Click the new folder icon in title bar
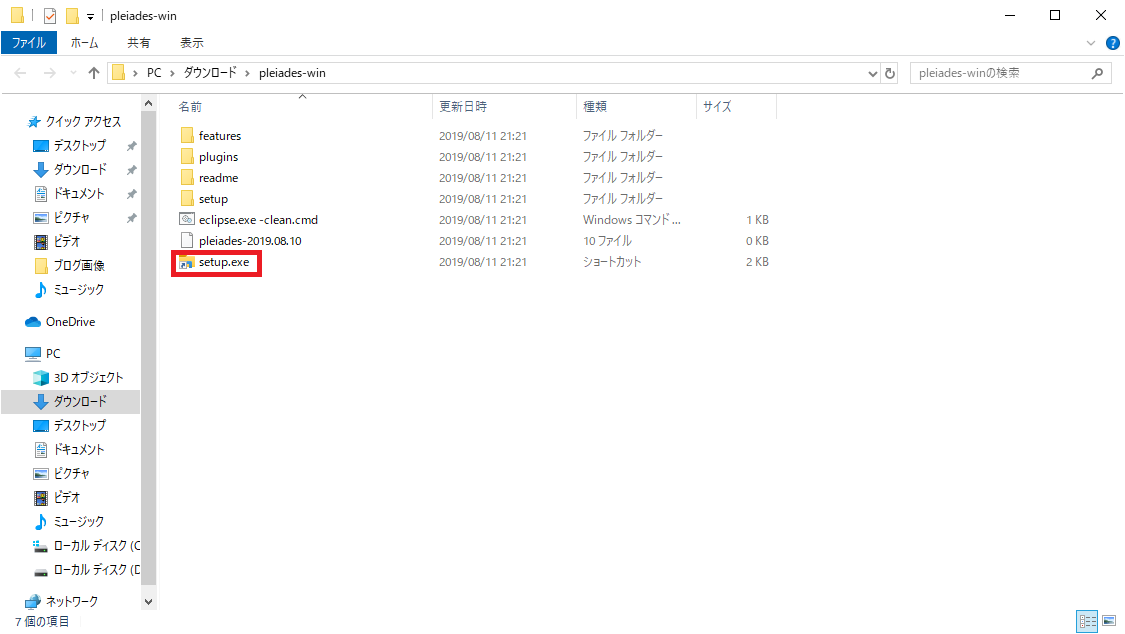This screenshot has height=634, width=1125. (72, 15)
